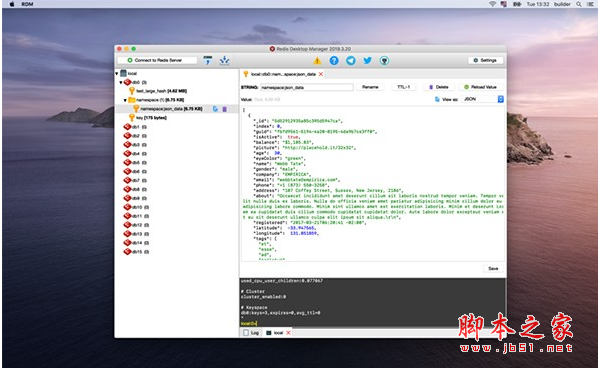598x368 pixels.
Task: Open database db3
Action: click(135, 145)
